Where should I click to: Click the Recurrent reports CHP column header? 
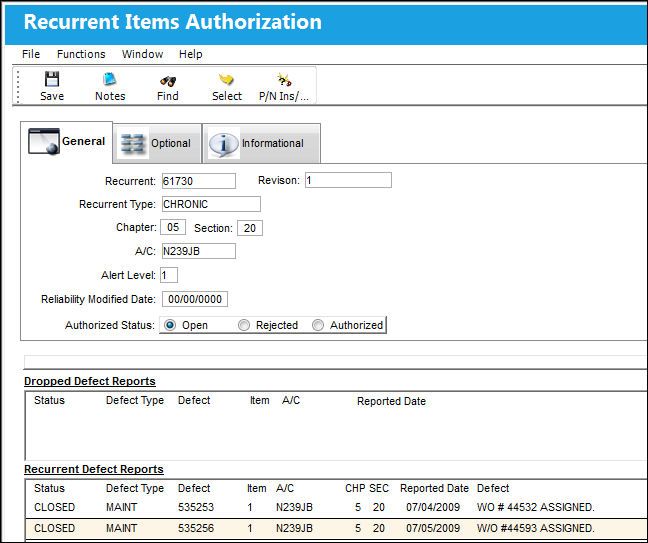pyautogui.click(x=355, y=488)
